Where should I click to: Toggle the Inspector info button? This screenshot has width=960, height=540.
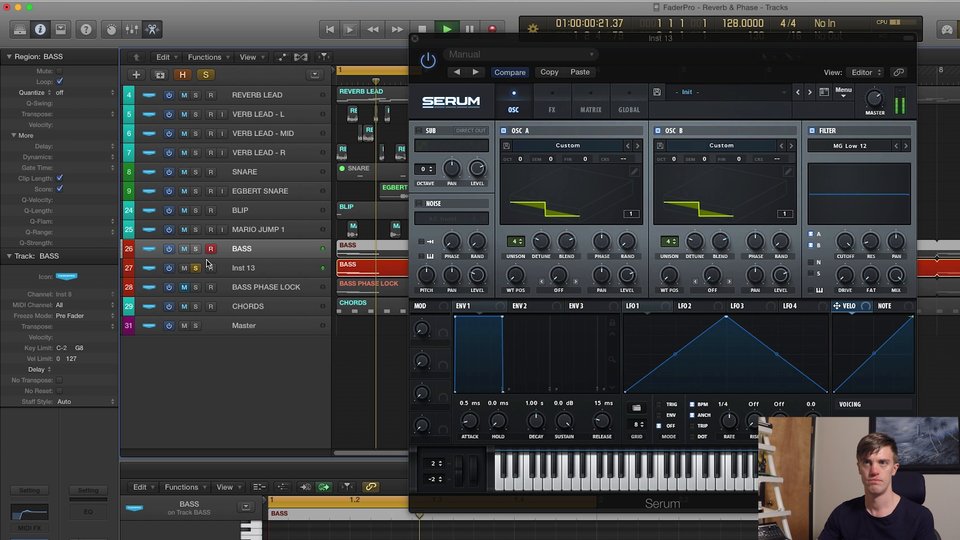40,29
